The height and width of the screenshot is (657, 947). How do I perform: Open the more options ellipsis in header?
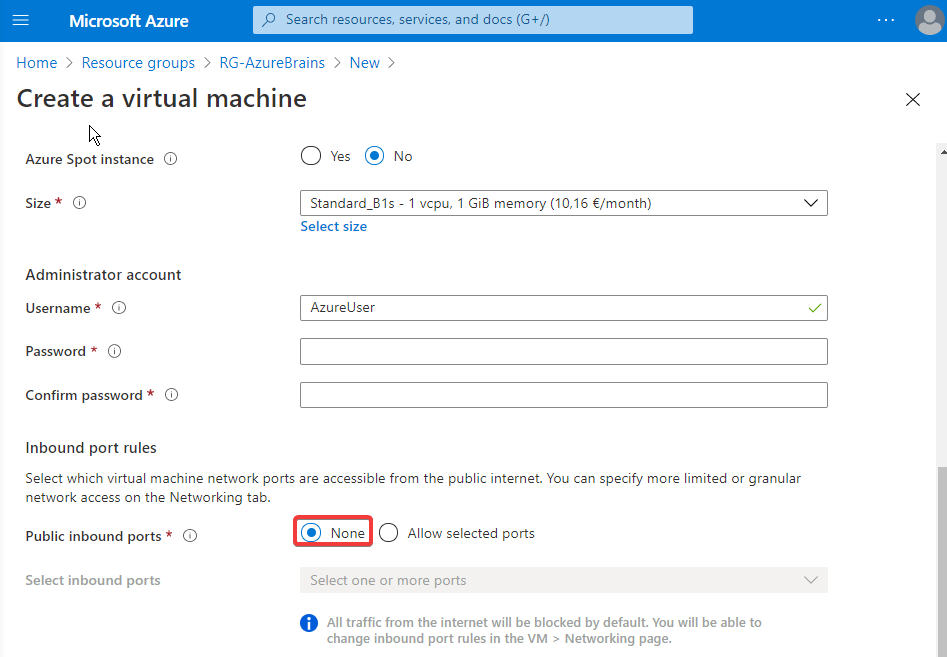(x=886, y=20)
